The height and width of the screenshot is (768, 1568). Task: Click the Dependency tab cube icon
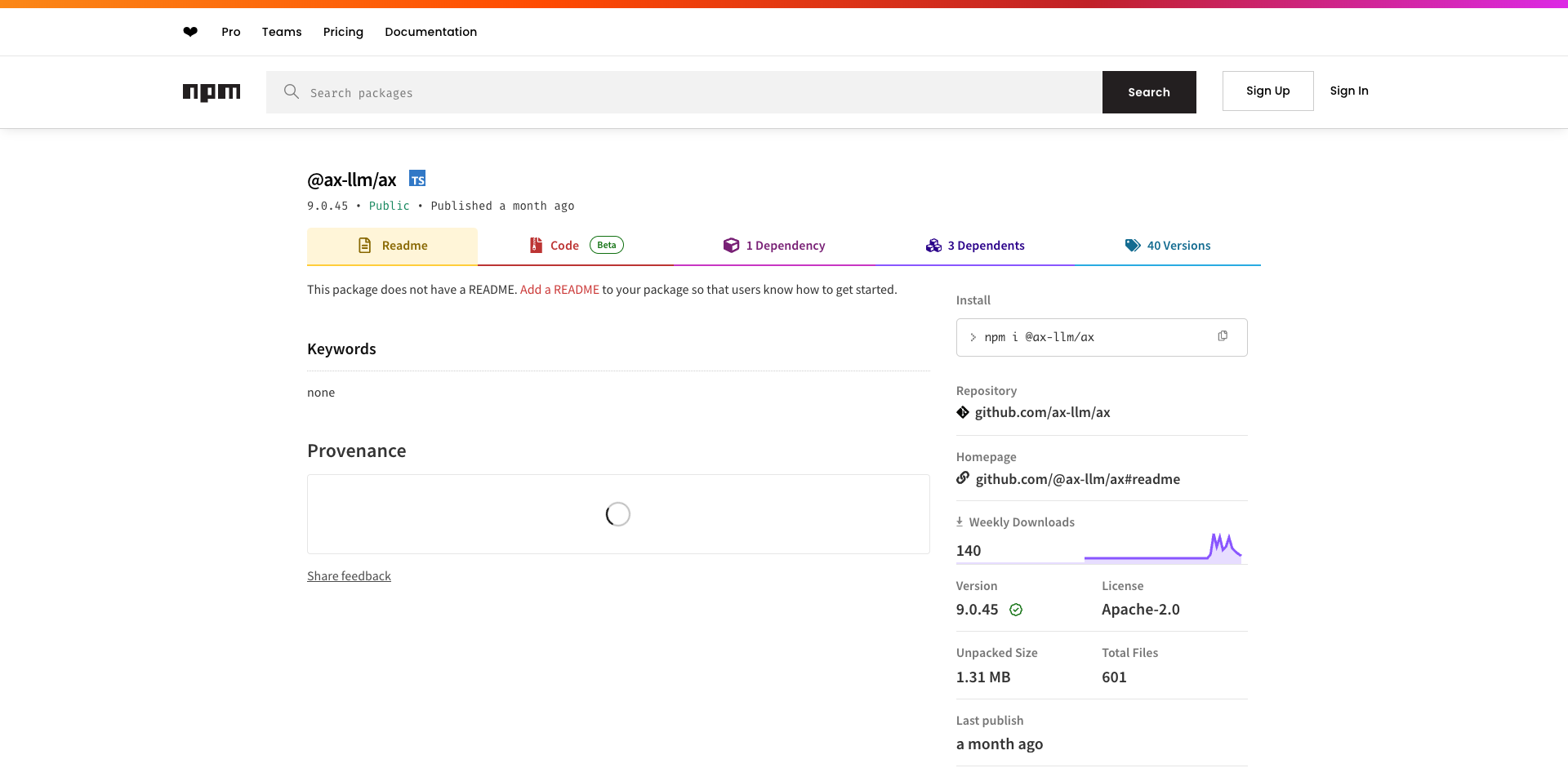[x=731, y=245]
